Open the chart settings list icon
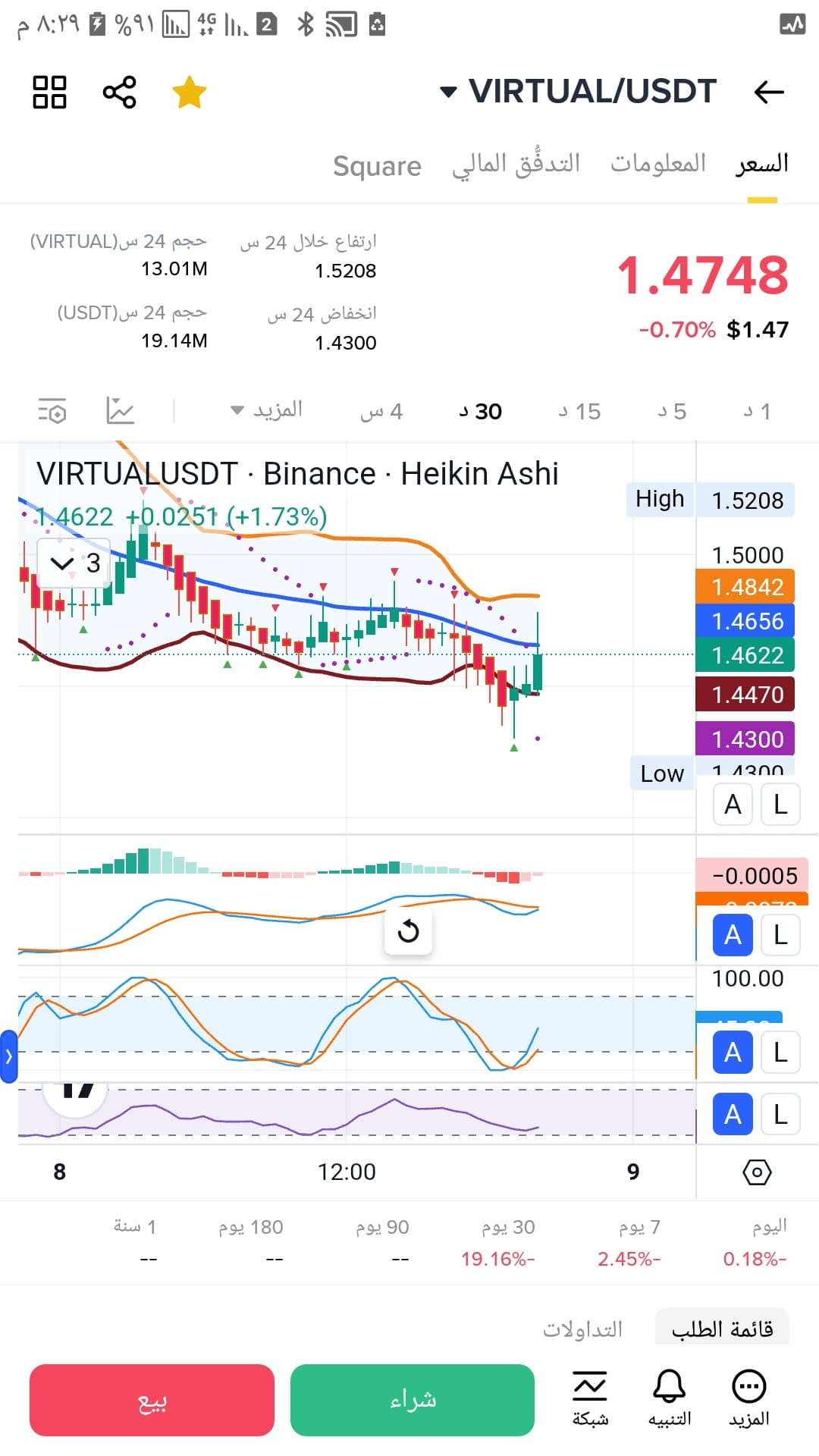 pyautogui.click(x=52, y=410)
